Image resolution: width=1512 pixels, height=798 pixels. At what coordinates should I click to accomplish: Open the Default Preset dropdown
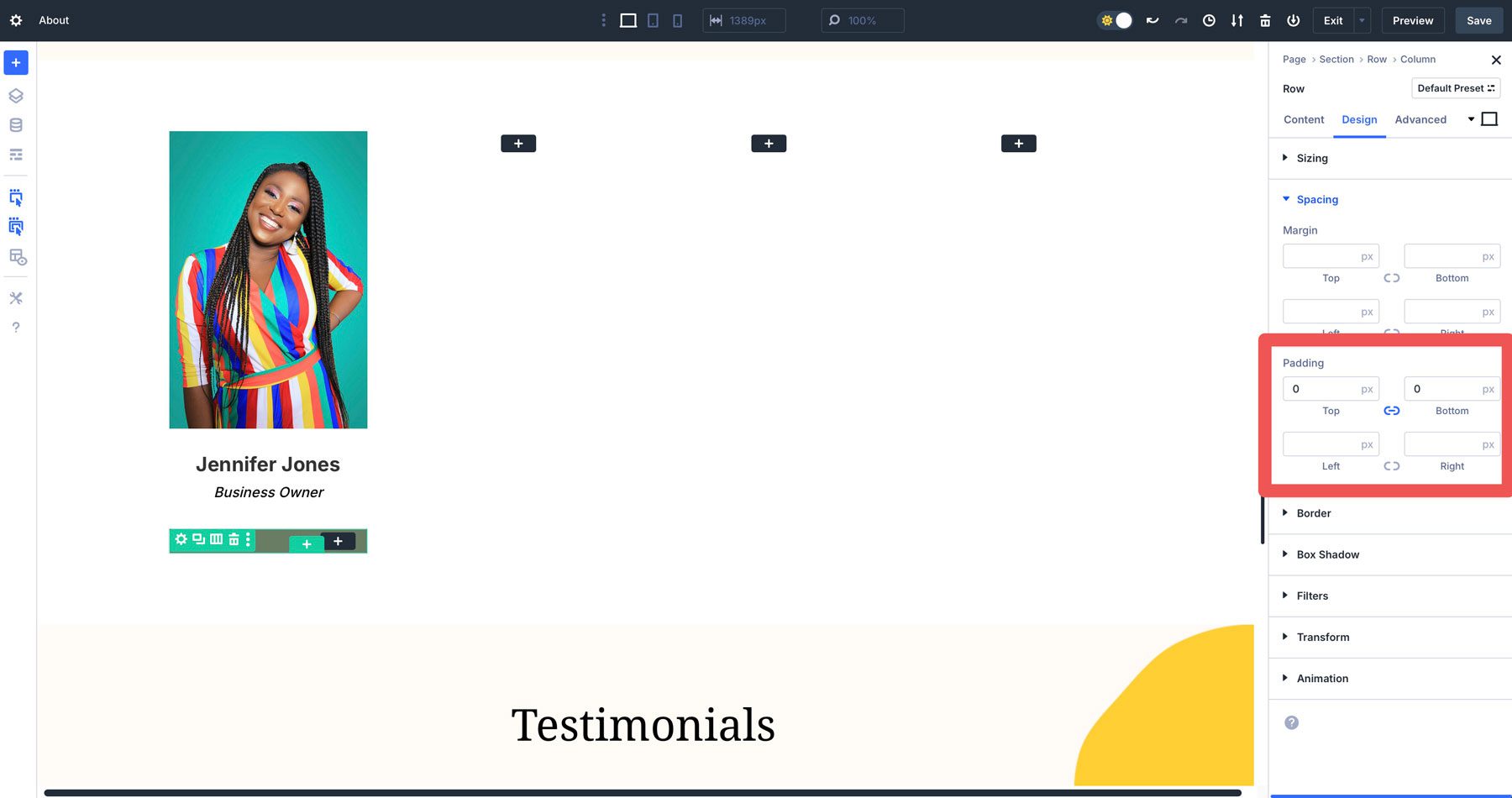tap(1456, 88)
